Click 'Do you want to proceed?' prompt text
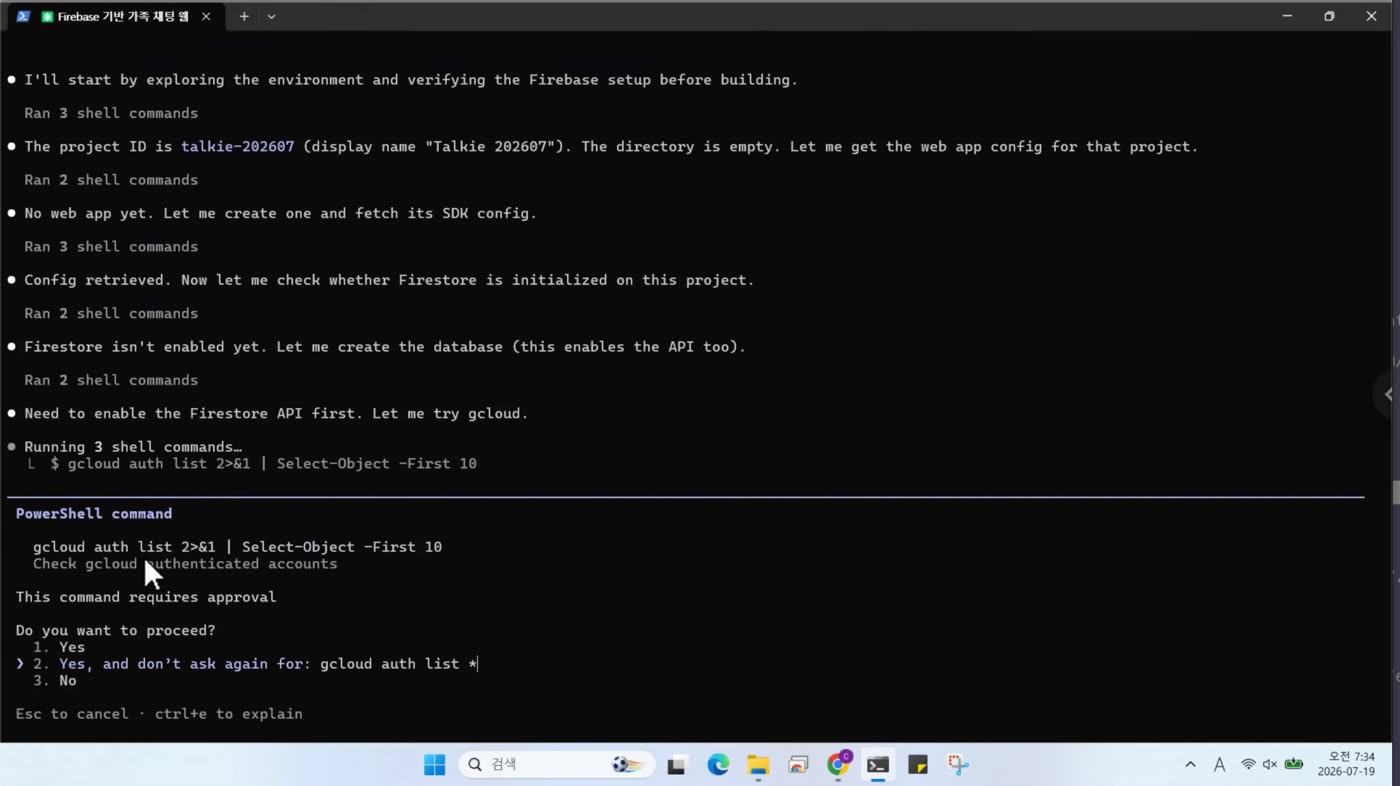This screenshot has width=1400, height=786. pyautogui.click(x=115, y=631)
